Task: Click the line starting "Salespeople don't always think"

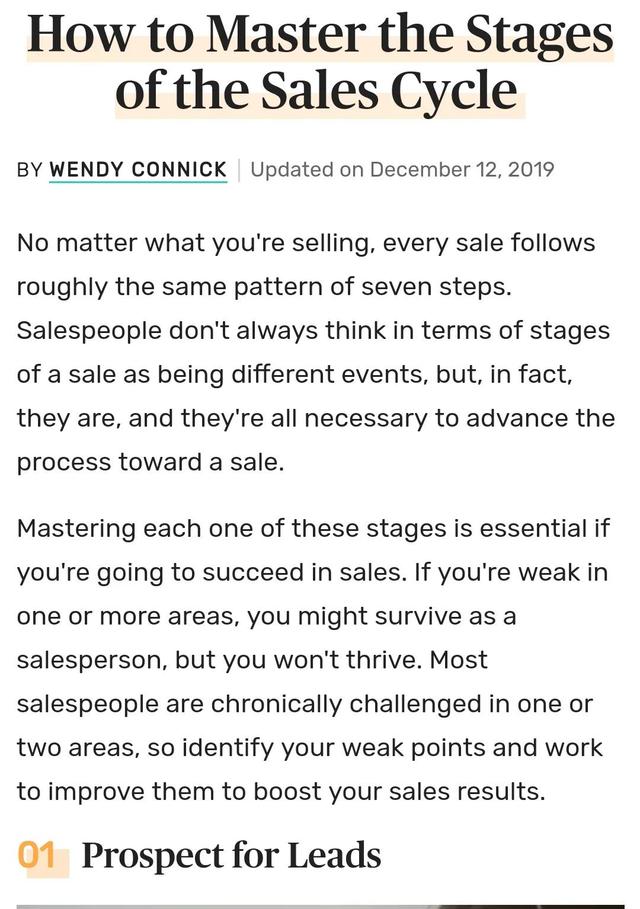Action: (x=313, y=331)
